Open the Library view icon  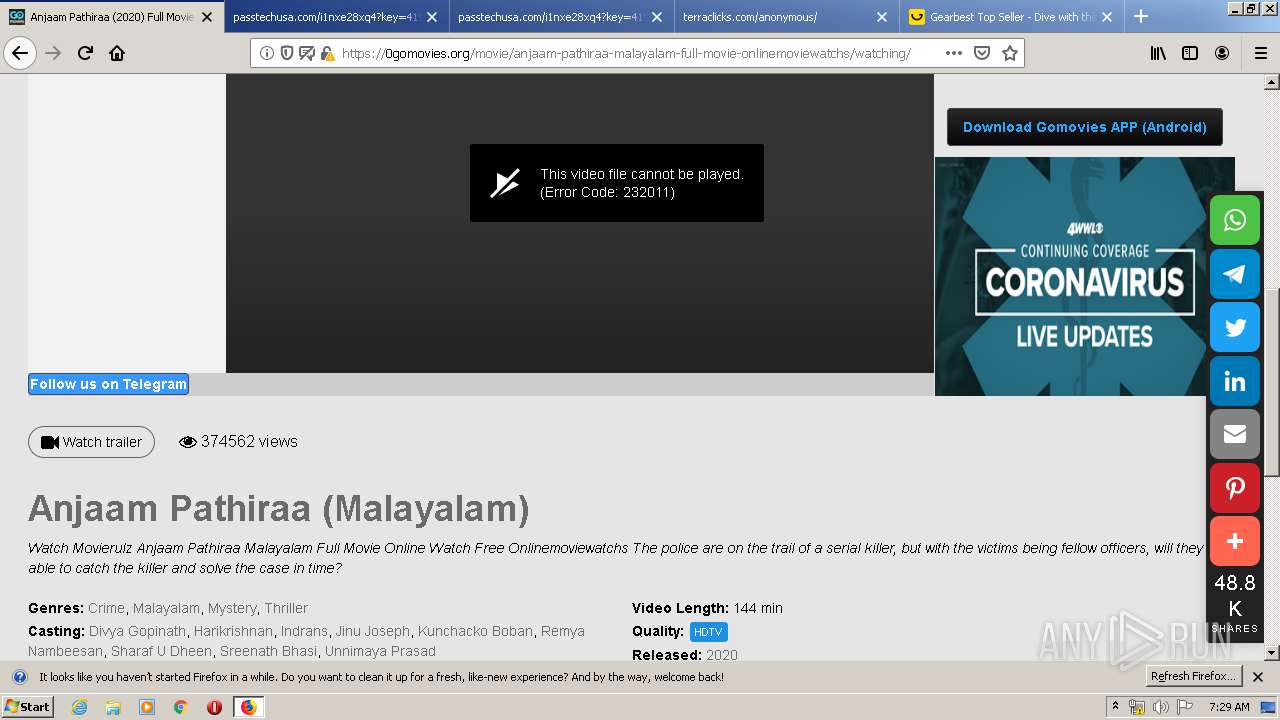click(x=1158, y=53)
